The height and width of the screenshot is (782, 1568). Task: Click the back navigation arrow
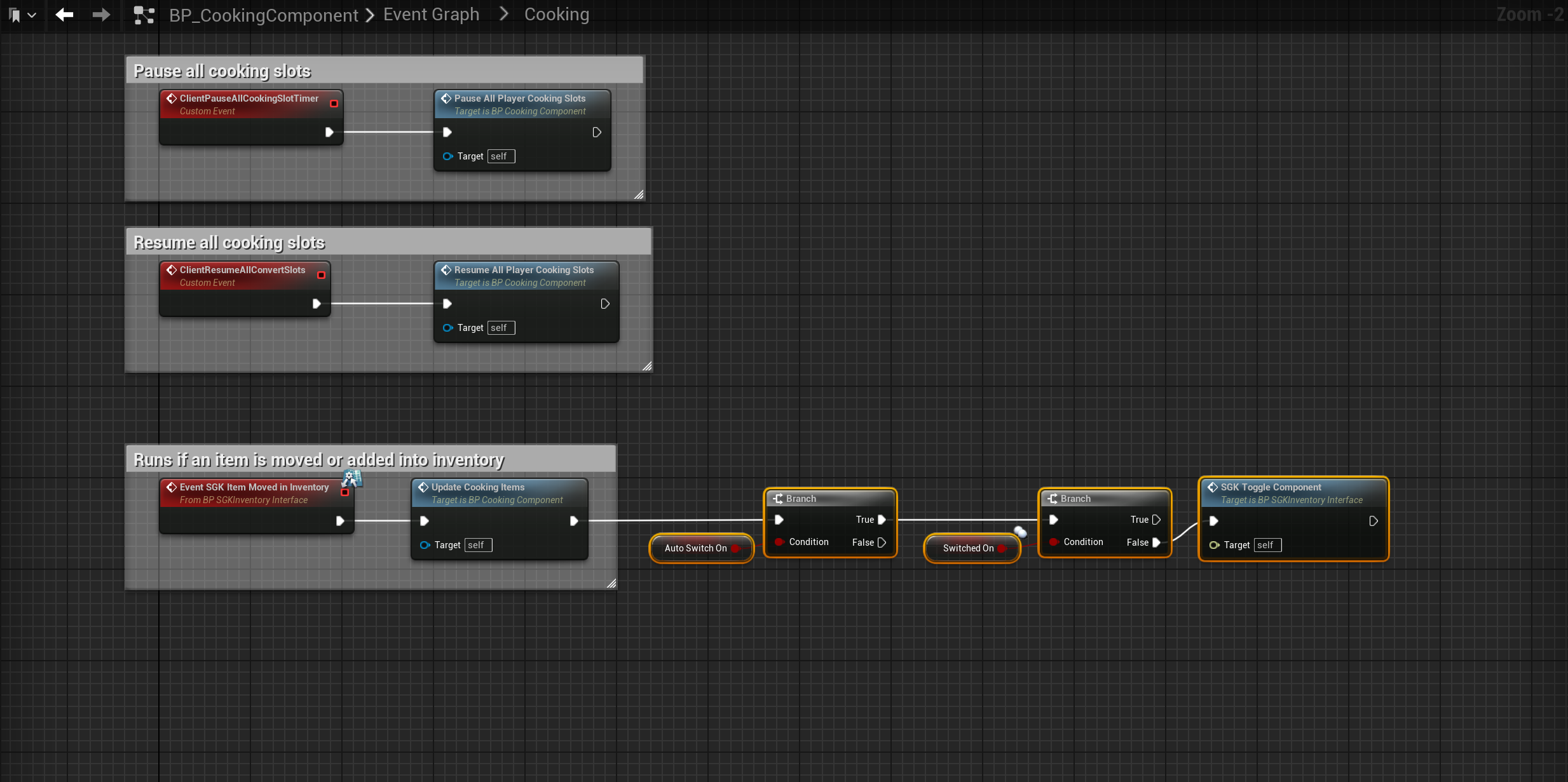click(x=64, y=15)
